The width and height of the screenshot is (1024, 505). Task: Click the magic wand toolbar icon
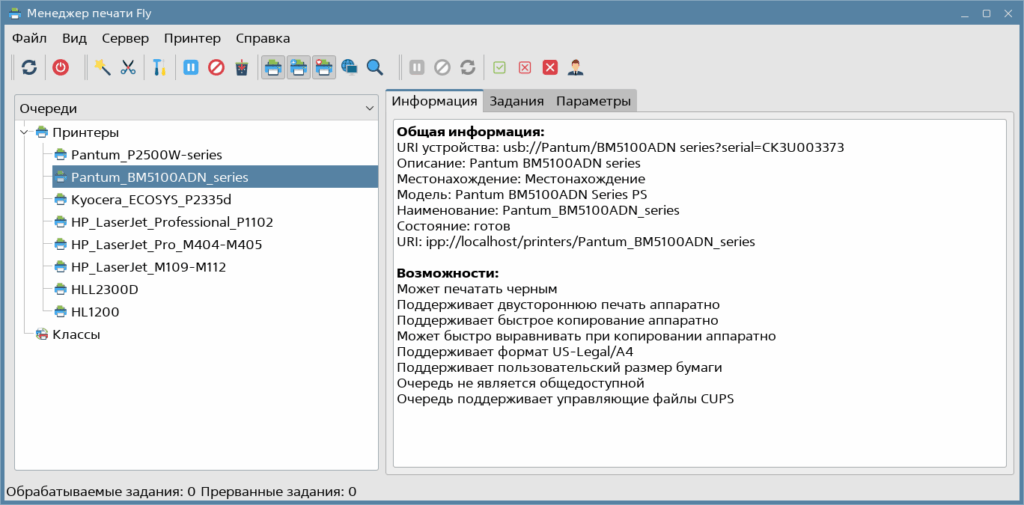click(x=102, y=67)
